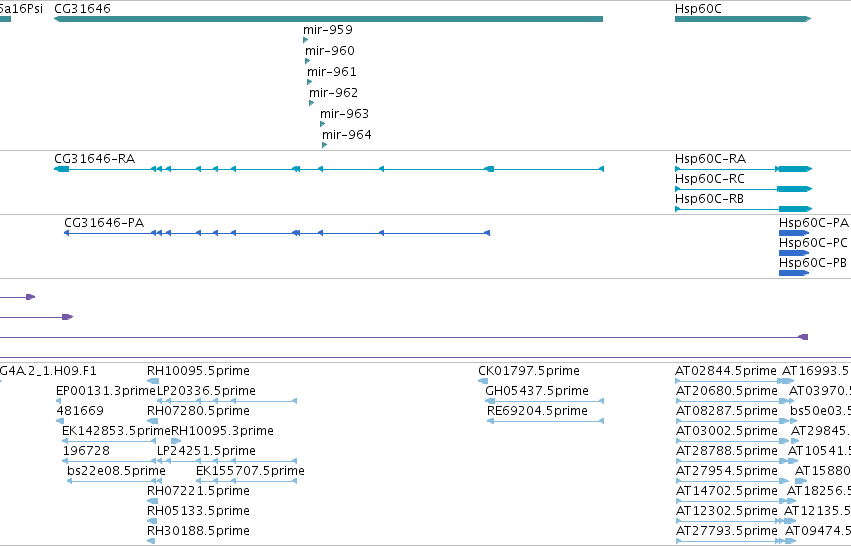Click the AT08287.5prime EST label
851x546 pixels.
coord(727,411)
